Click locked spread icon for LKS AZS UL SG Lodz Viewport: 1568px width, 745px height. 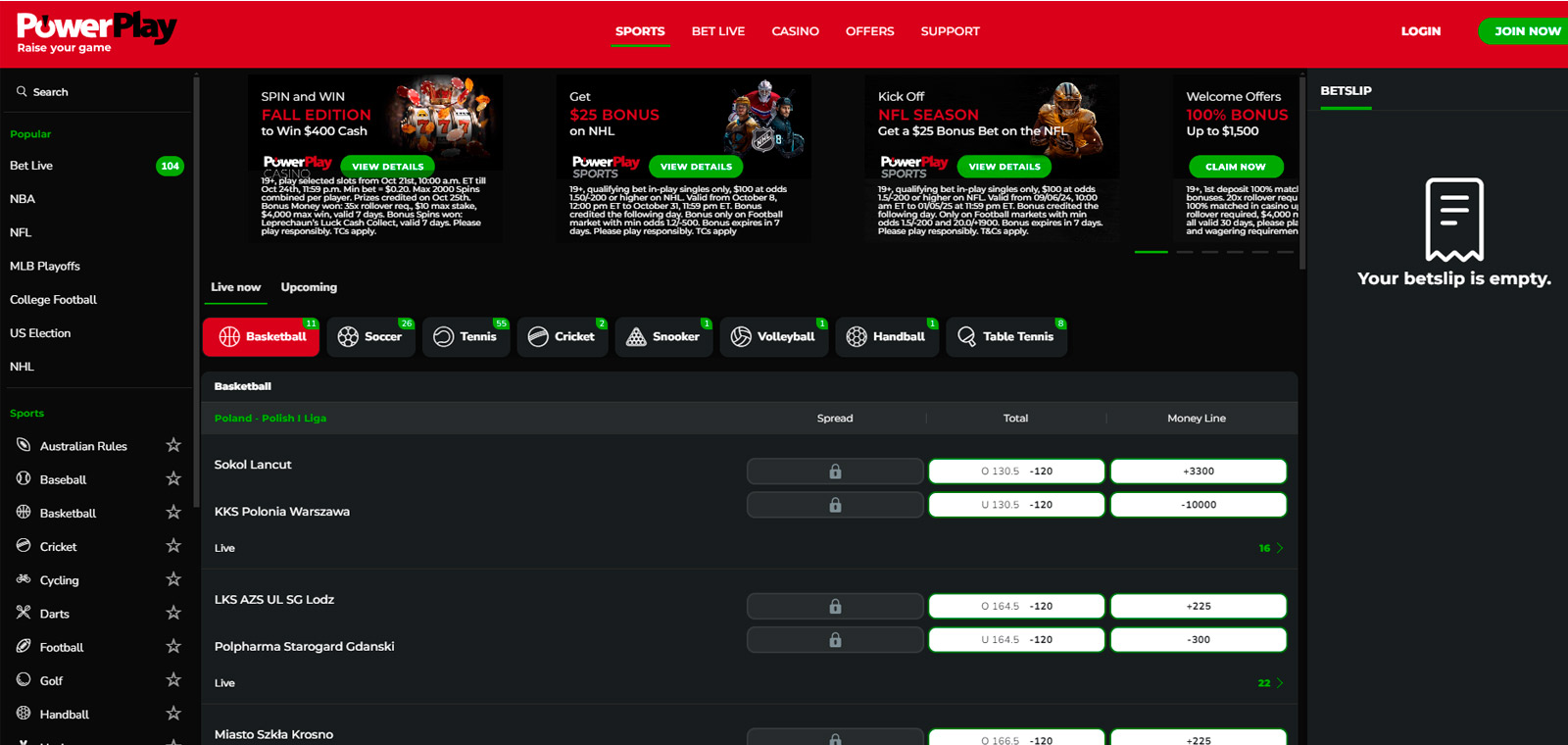[835, 607]
